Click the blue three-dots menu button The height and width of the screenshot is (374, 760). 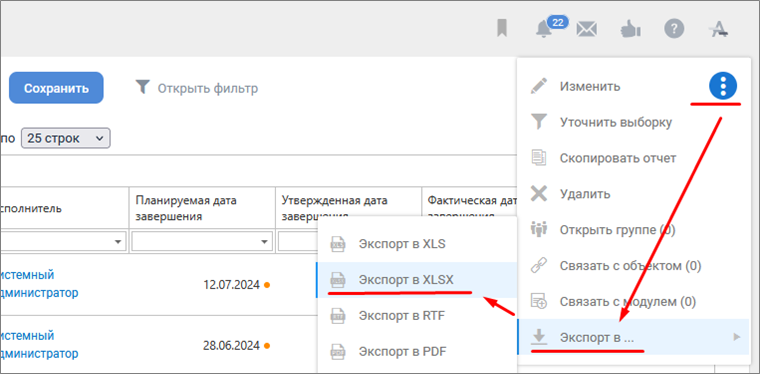(723, 87)
